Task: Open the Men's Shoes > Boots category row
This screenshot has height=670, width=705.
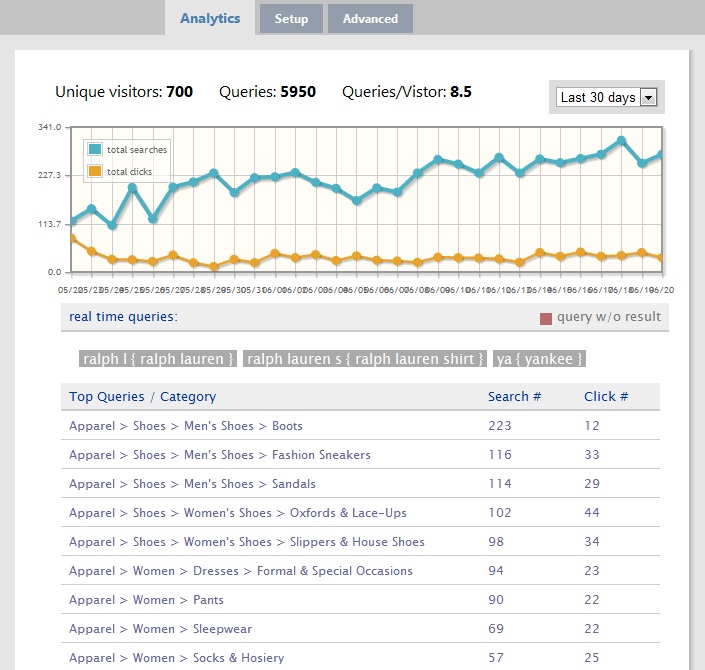Action: click(x=360, y=425)
